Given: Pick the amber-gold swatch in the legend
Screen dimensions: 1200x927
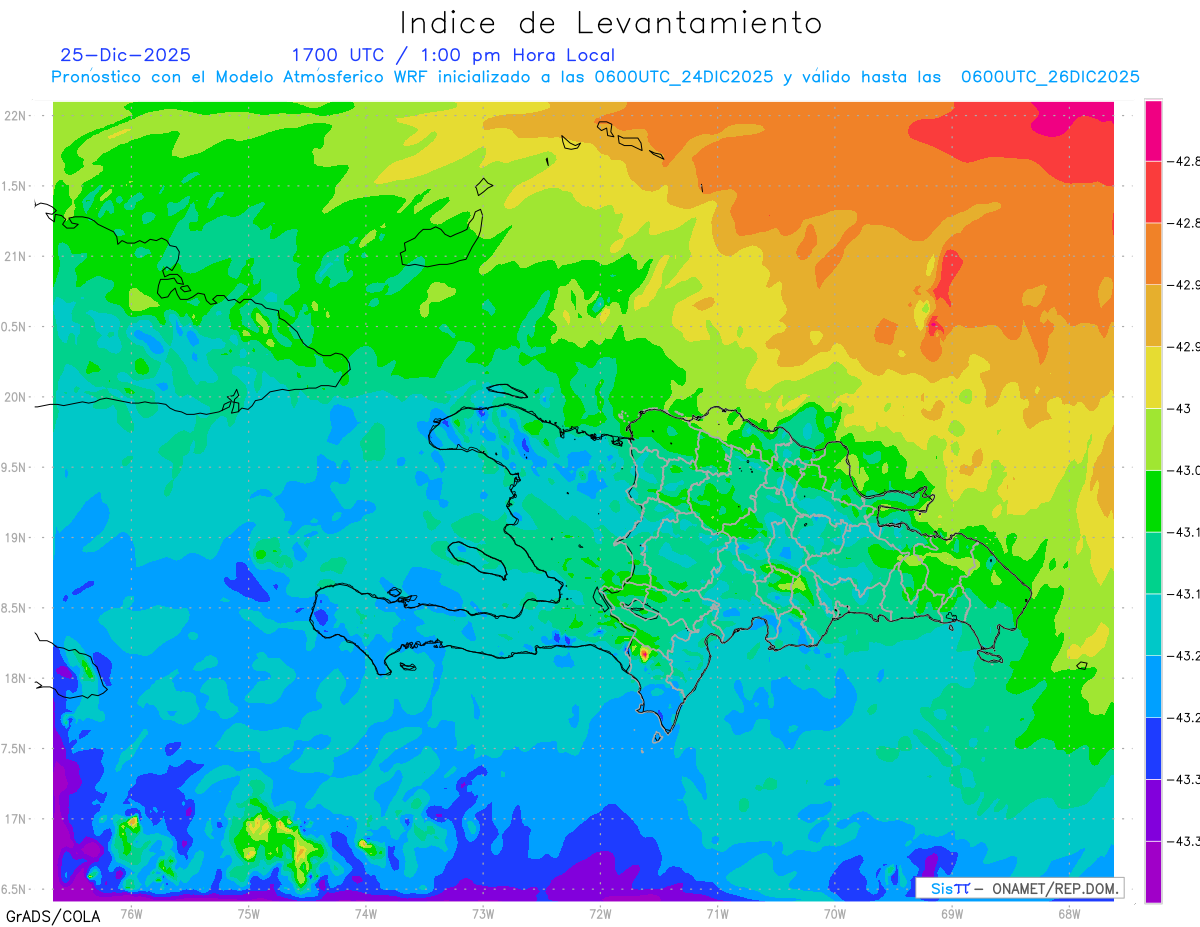Looking at the screenshot, I should coord(1154,316).
